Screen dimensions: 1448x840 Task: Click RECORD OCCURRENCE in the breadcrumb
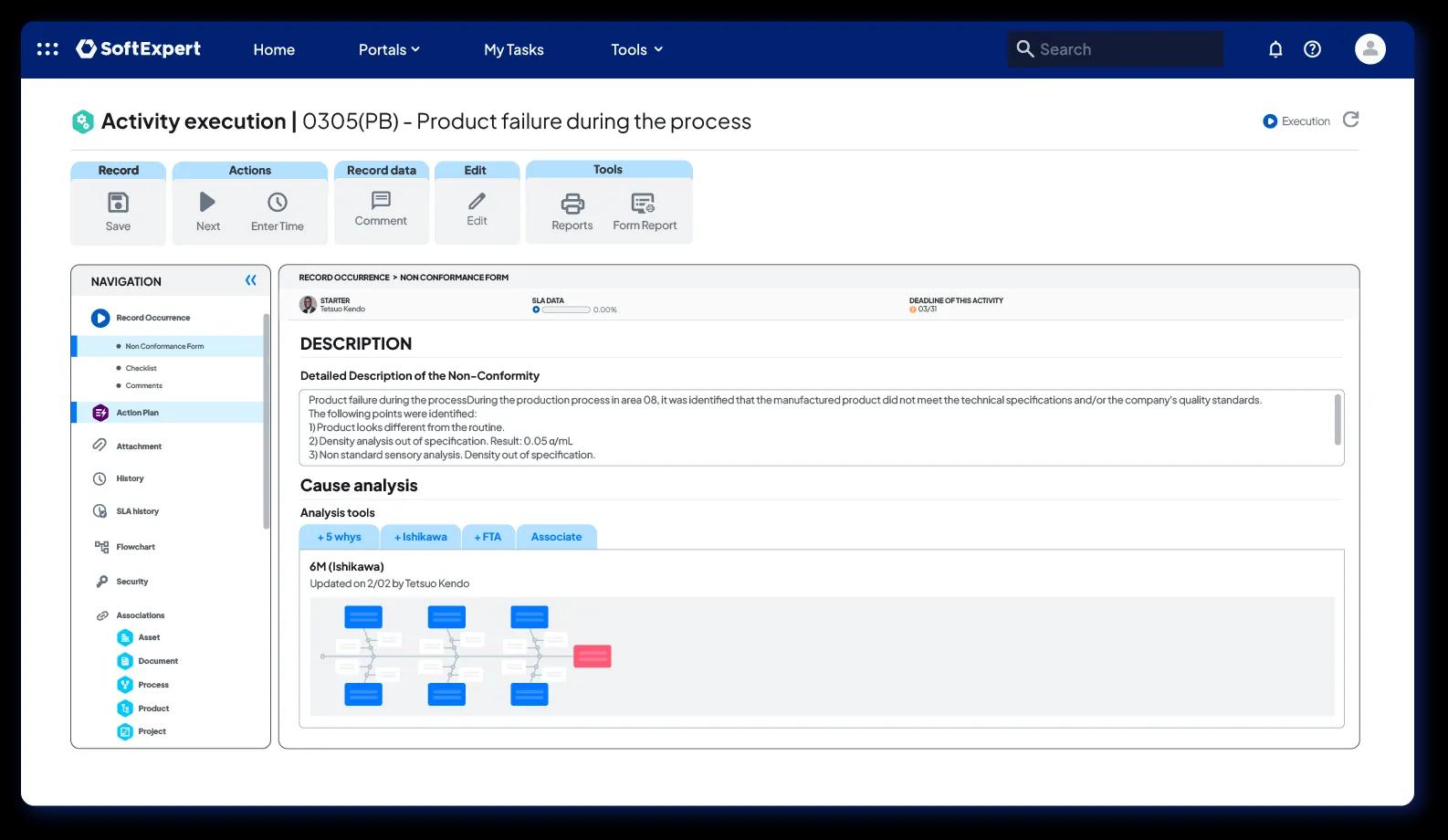tap(344, 278)
